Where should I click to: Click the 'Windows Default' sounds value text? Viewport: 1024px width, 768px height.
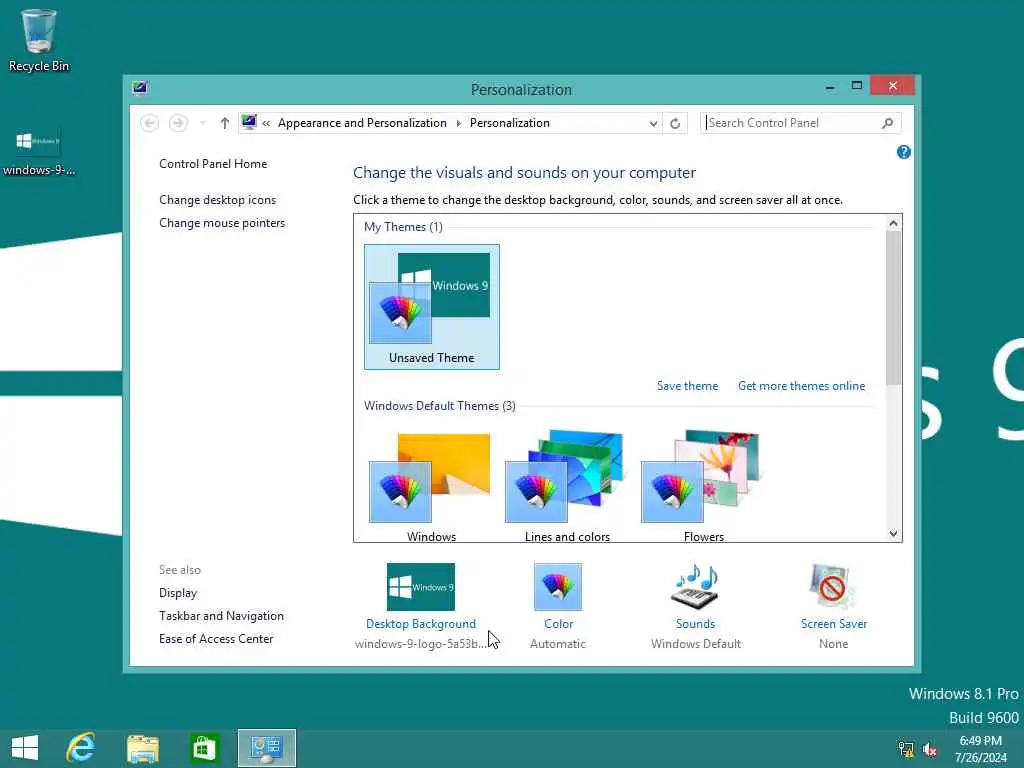pos(696,644)
